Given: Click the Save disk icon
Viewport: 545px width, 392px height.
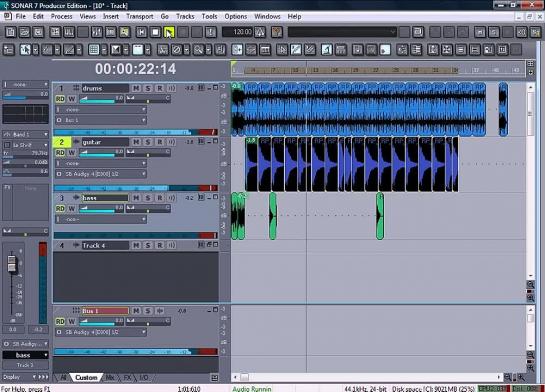Looking at the screenshot, I should tap(38, 32).
